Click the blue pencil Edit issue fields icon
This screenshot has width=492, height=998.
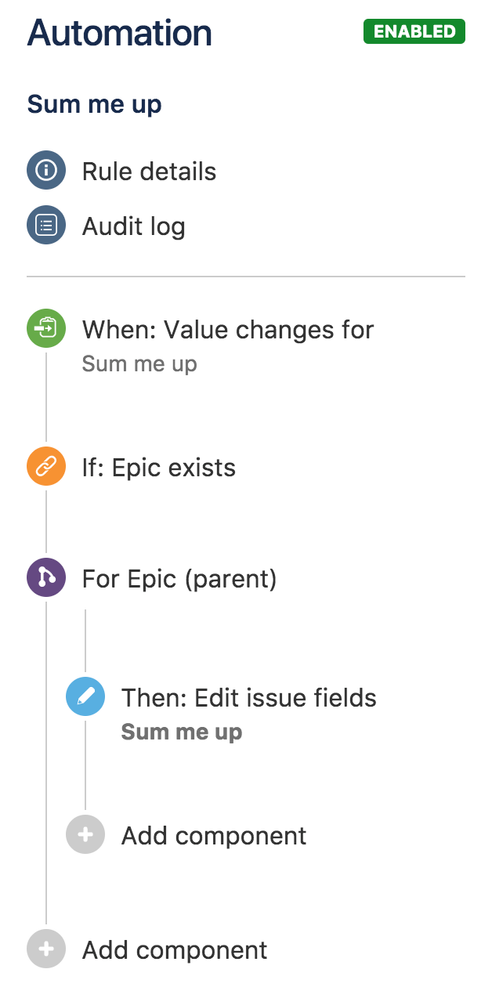pos(85,697)
